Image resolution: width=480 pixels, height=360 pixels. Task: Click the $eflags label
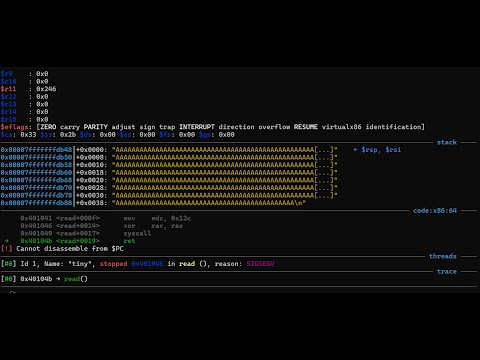[x=14, y=127]
